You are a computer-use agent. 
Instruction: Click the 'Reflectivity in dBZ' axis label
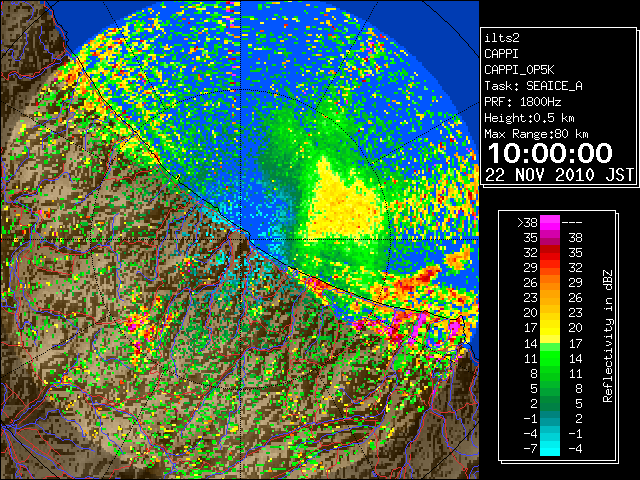pos(608,336)
